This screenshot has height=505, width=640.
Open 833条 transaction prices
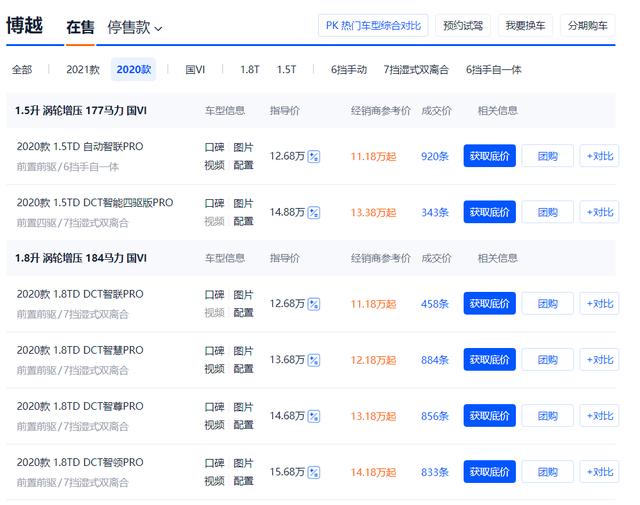(x=435, y=472)
